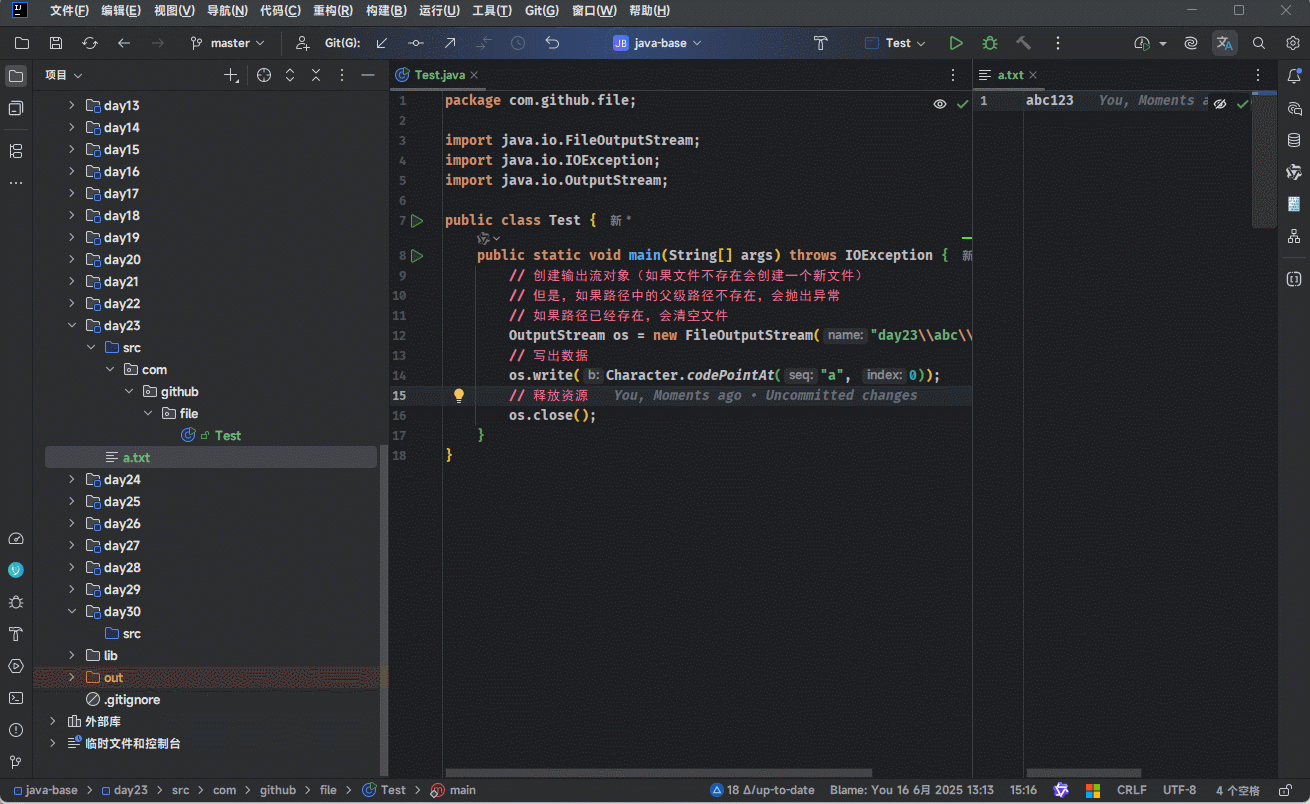The image size is (1310, 804).
Task: Click the Git update project arrow icon
Action: [x=381, y=43]
